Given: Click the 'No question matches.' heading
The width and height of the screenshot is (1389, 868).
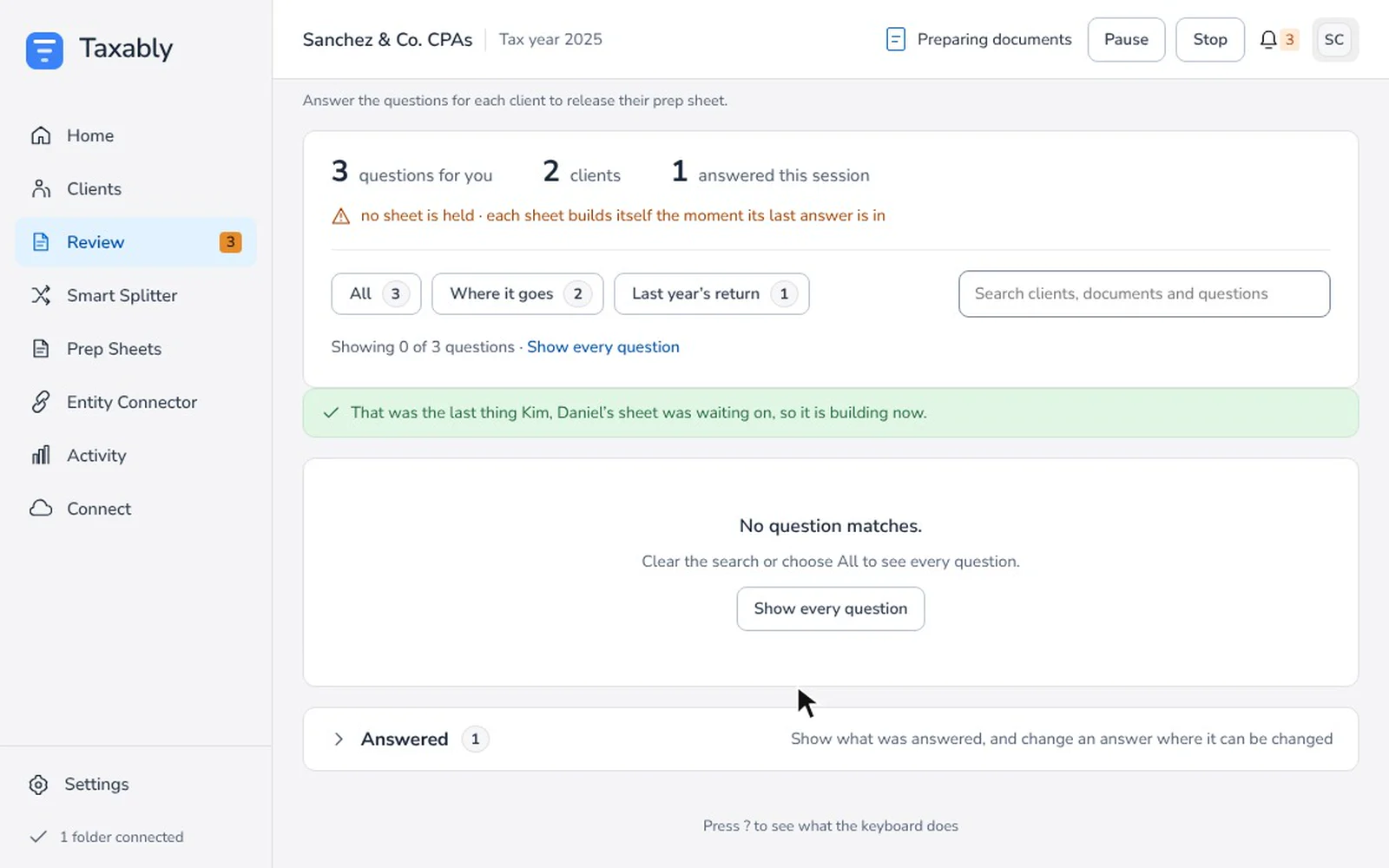Looking at the screenshot, I should point(831,526).
